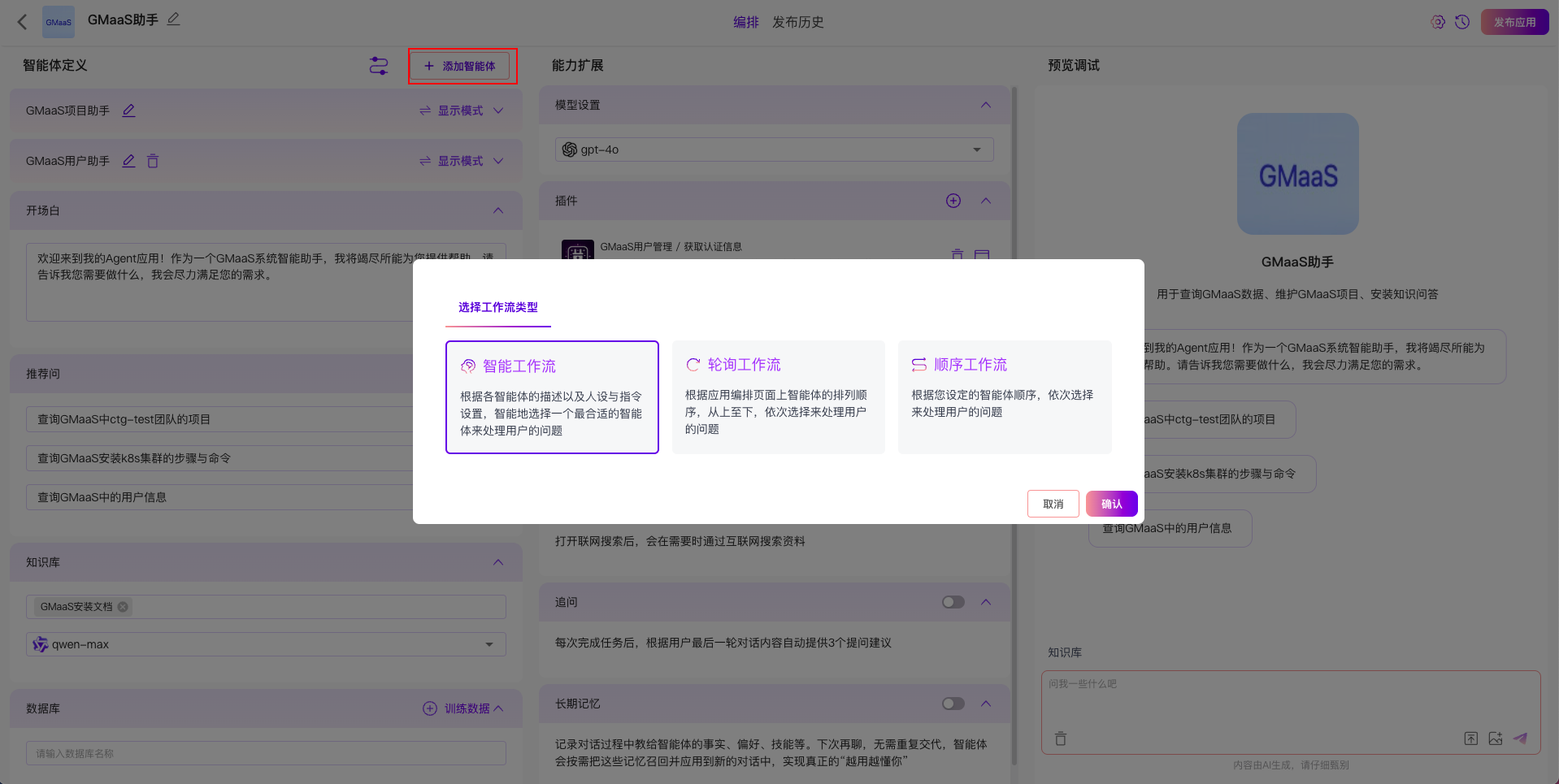Open the gpt-4o model dropdown
The width and height of the screenshot is (1559, 784).
click(774, 149)
